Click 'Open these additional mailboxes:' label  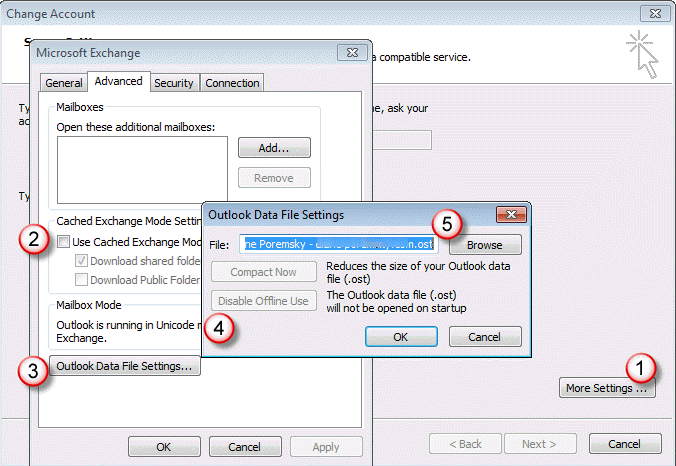tap(135, 127)
